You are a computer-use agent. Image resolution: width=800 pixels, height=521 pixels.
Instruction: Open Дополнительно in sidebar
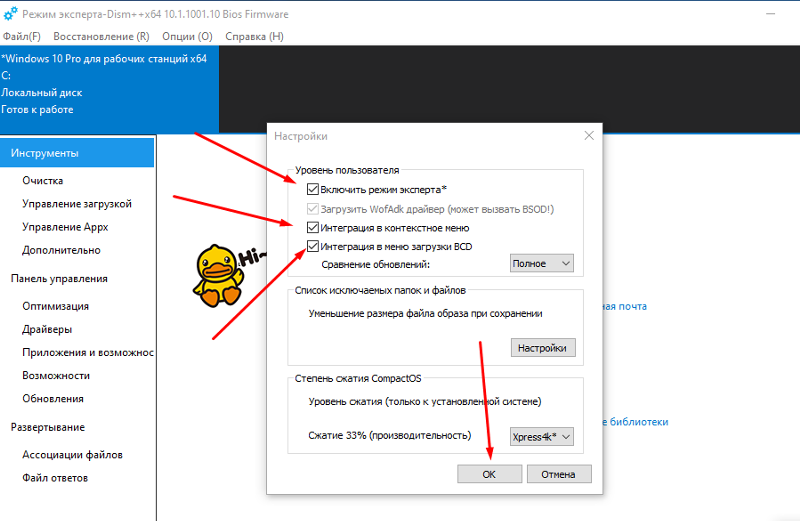pos(61,250)
